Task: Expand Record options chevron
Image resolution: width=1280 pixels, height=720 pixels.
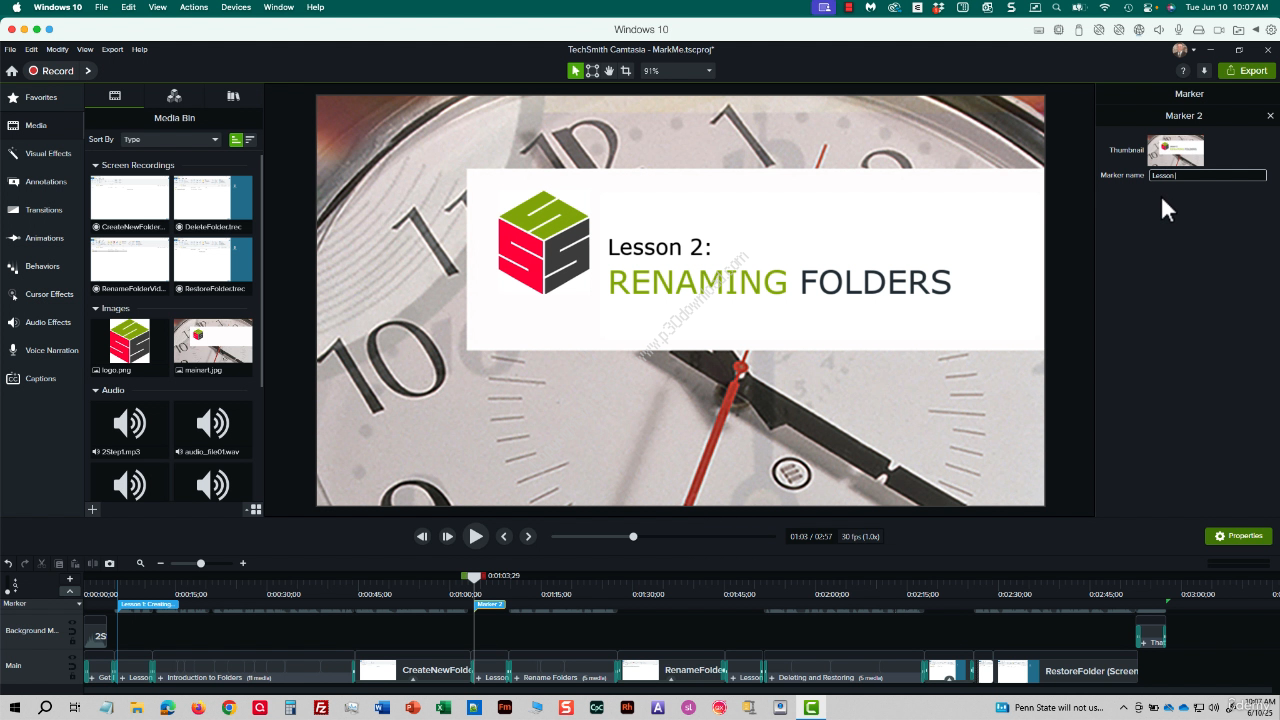Action: point(88,71)
